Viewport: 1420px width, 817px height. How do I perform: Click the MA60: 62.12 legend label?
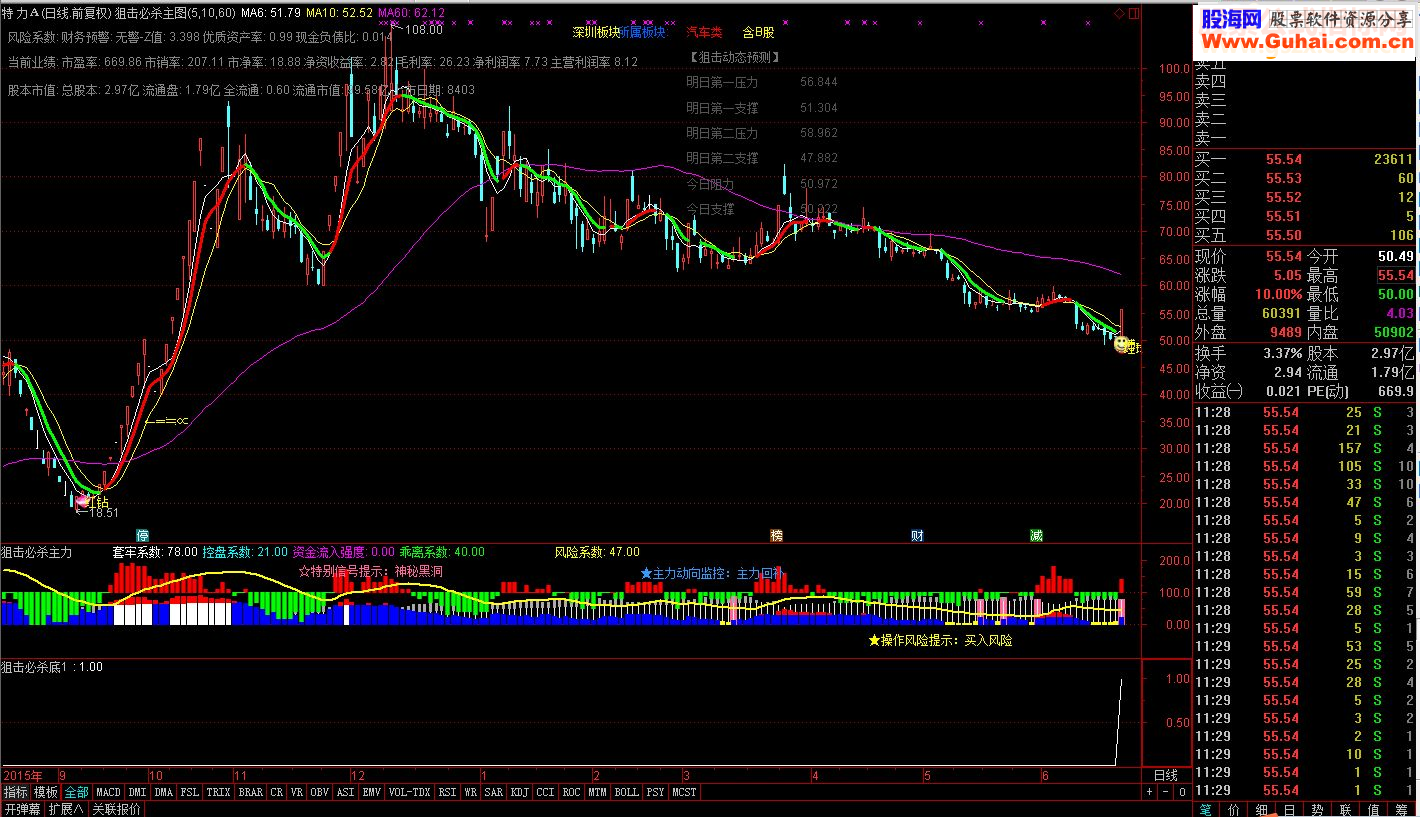411,13
